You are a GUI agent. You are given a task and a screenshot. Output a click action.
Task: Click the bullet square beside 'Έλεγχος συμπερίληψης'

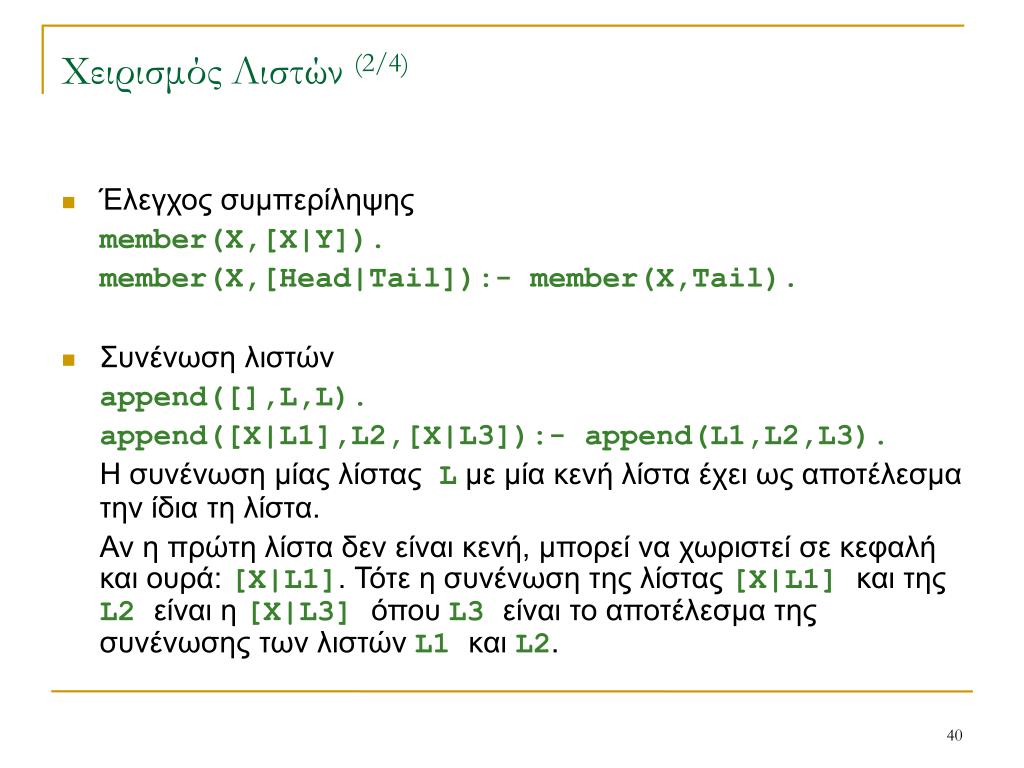69,202
